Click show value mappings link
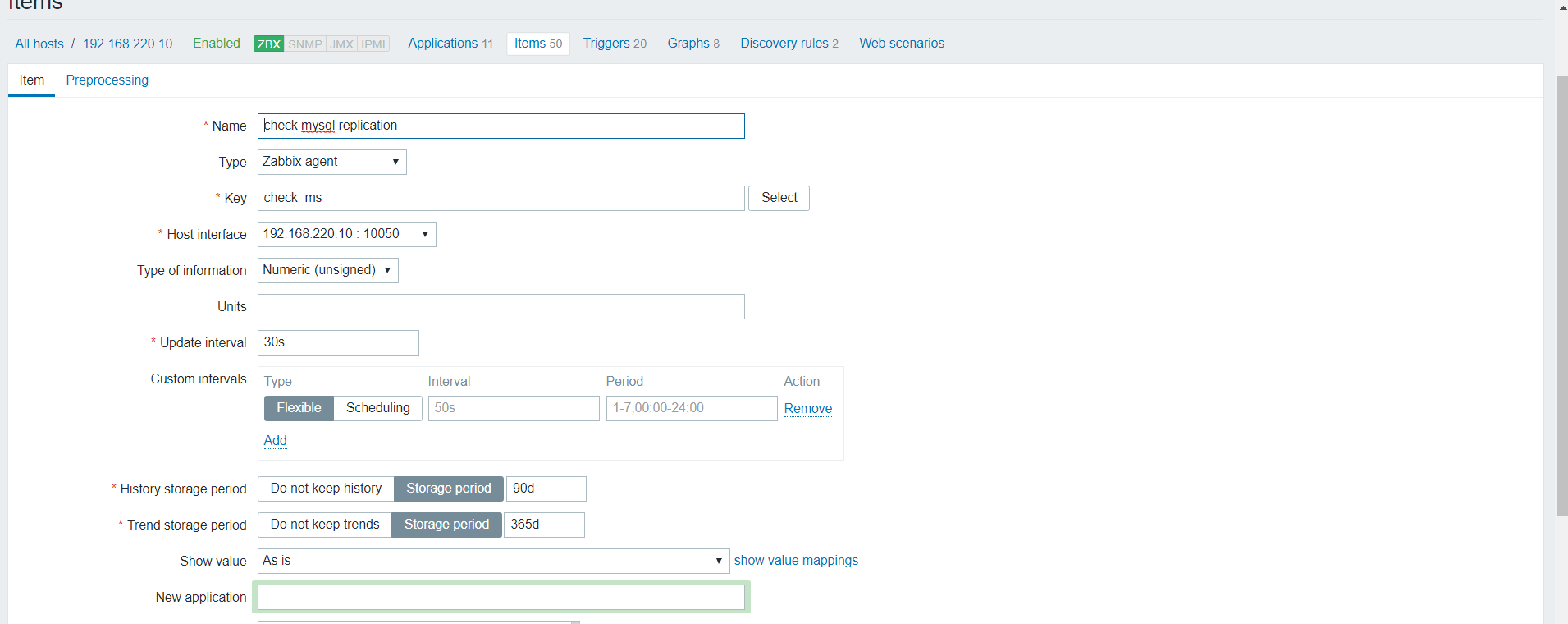Screen dimensions: 1568x624 pyautogui.click(x=796, y=560)
